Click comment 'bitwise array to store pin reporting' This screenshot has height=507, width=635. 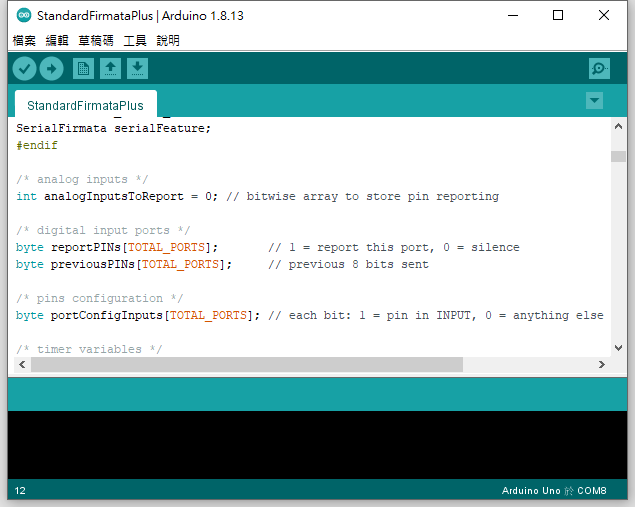[373, 196]
